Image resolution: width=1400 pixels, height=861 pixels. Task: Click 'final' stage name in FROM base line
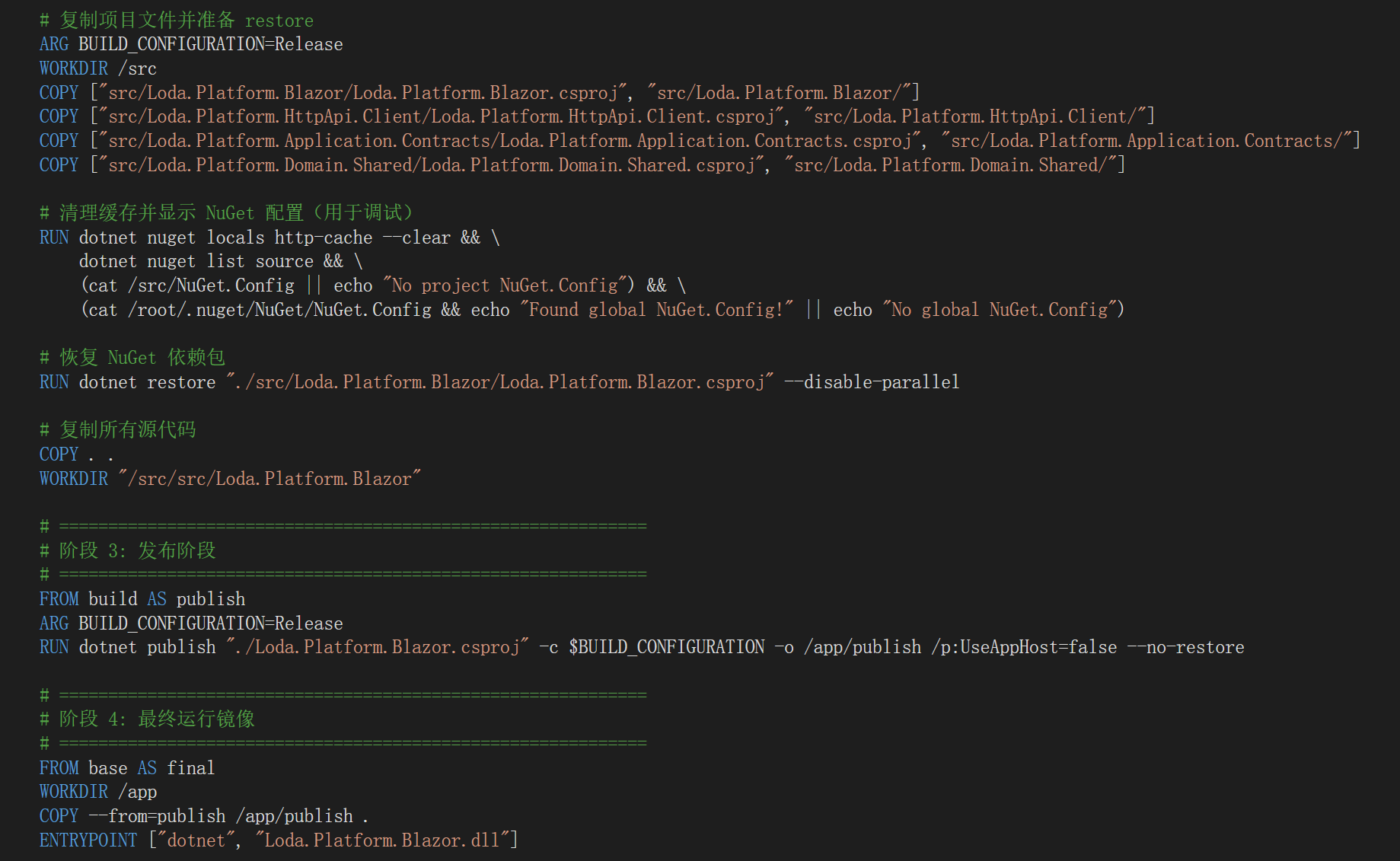[x=190, y=768]
